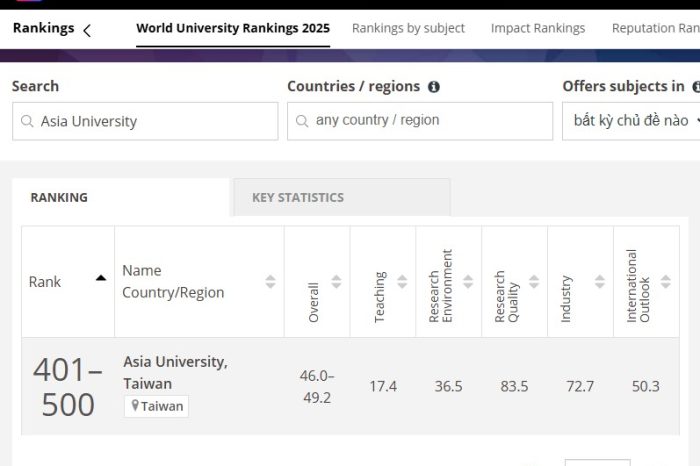The image size is (700, 466).
Task: Click the Name Country/Region header text
Action: click(173, 282)
